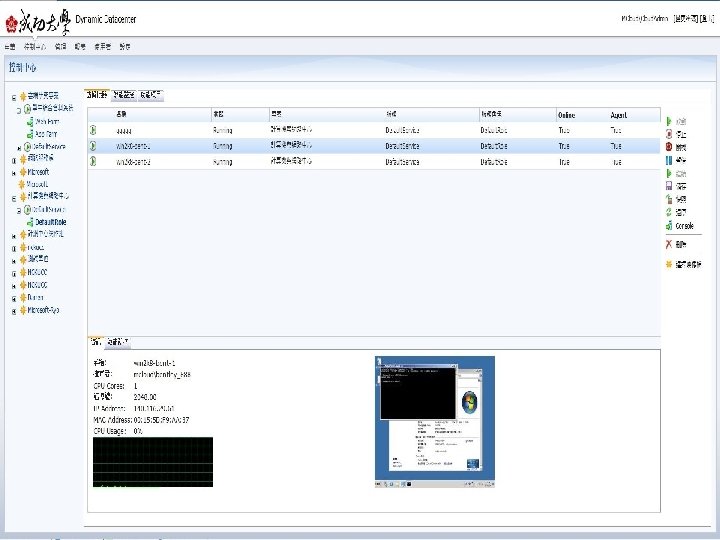The height and width of the screenshot is (540, 720).
Task: Click the MAC Address value 00:15:5D:F9:AA:37
Action: point(161,420)
